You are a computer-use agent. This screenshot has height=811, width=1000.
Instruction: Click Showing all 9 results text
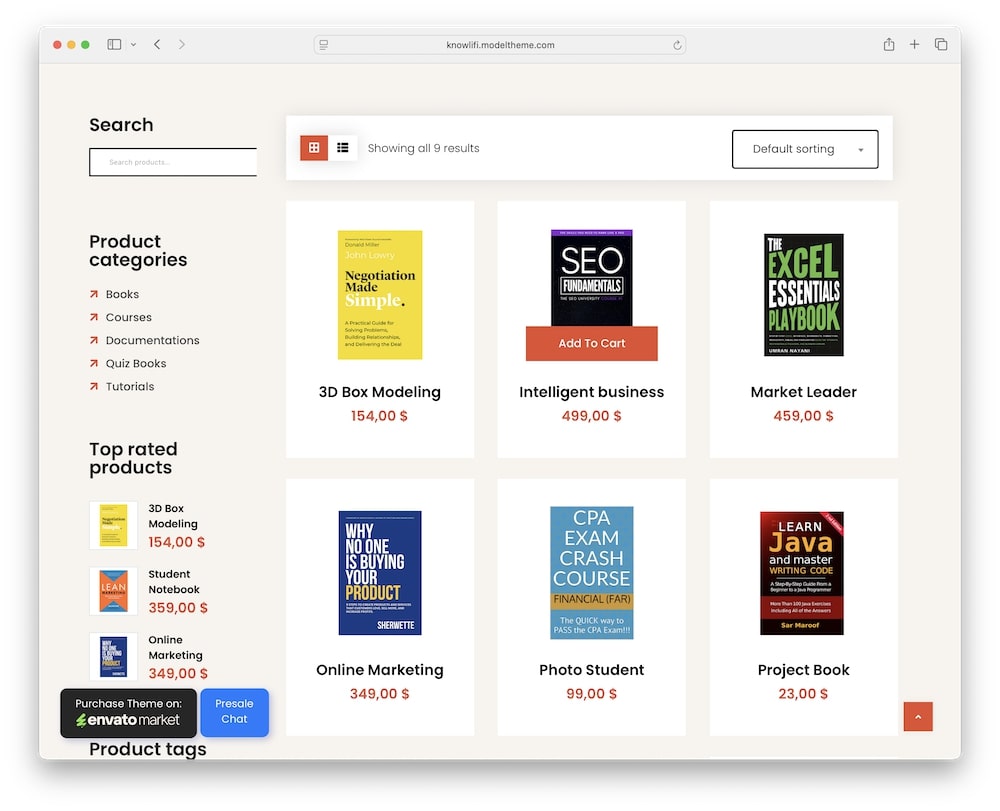click(423, 148)
